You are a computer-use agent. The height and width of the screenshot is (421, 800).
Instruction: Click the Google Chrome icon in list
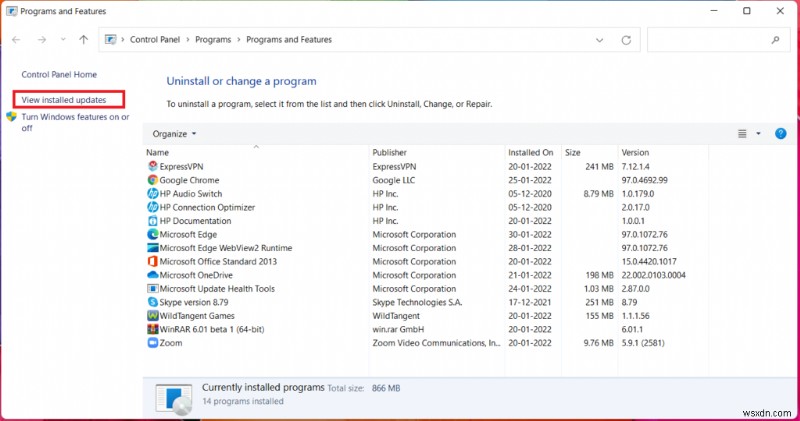point(153,180)
